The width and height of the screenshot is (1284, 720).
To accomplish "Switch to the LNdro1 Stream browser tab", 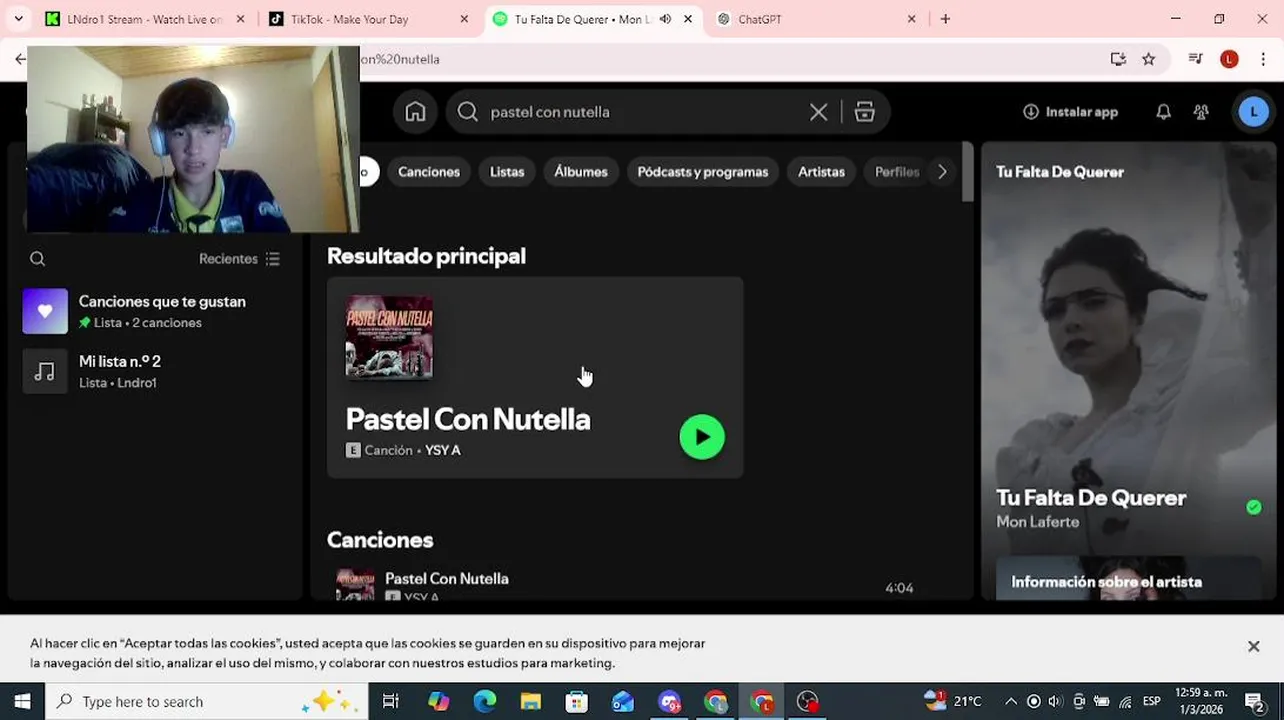I will 145,19.
